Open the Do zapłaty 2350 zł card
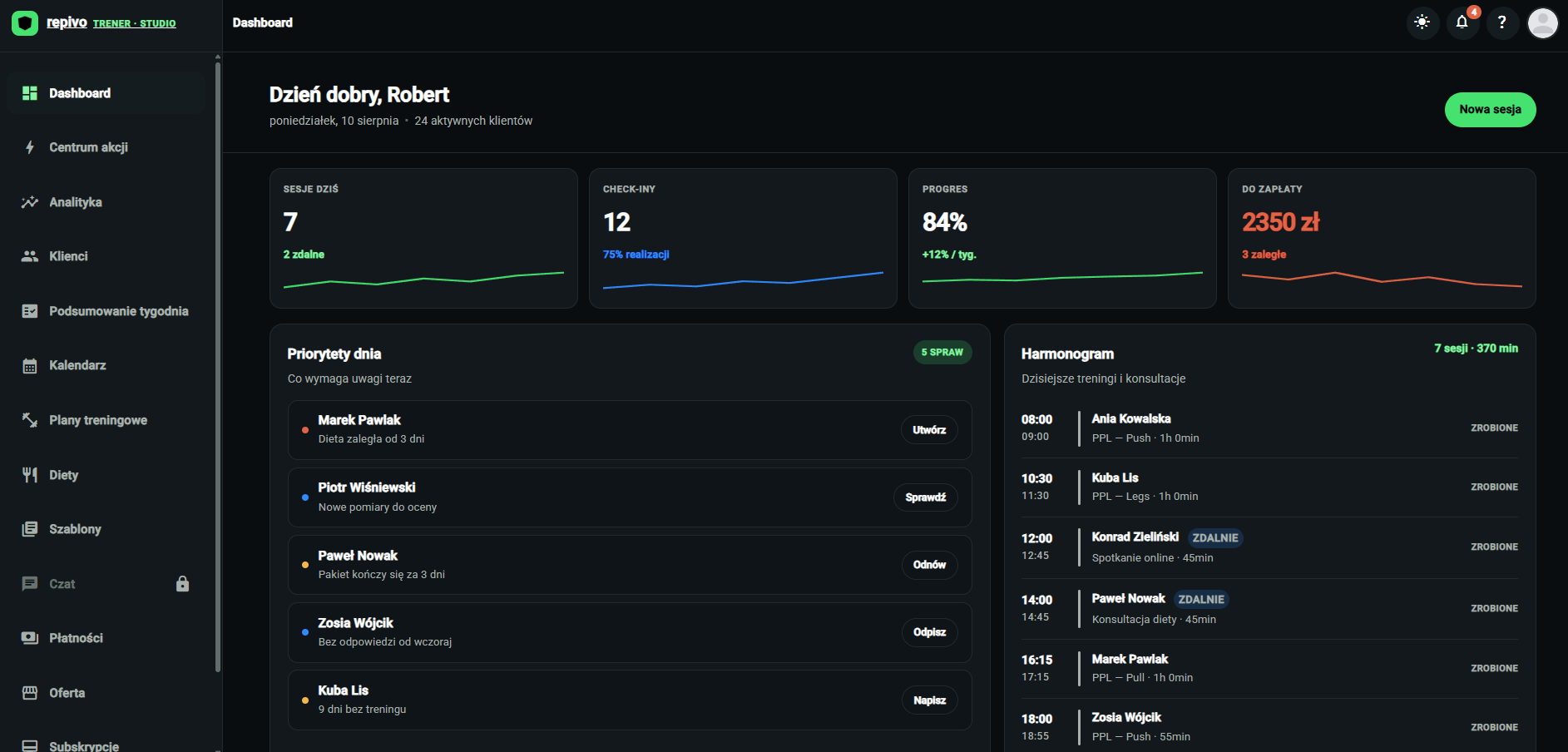The height and width of the screenshot is (752, 1568). coord(1382,239)
